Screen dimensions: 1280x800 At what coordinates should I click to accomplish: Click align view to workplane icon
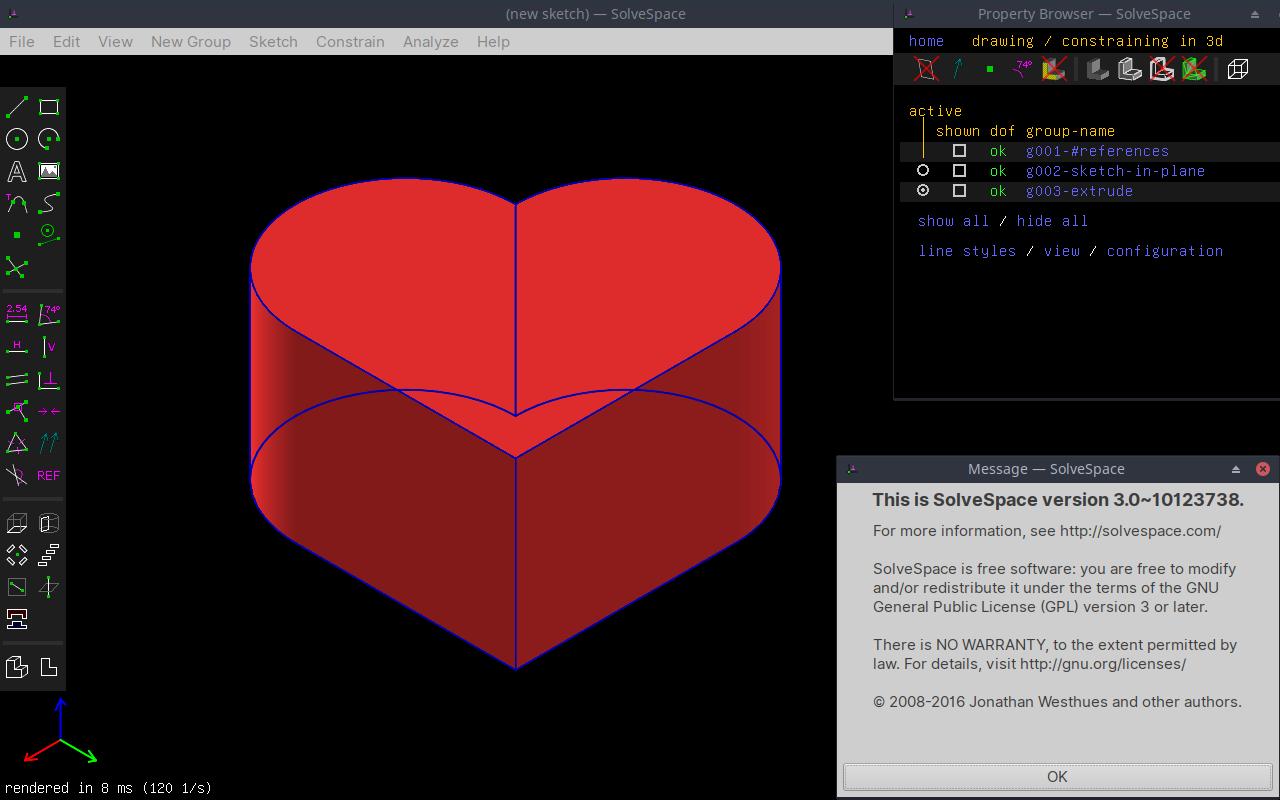pyautogui.click(x=49, y=667)
